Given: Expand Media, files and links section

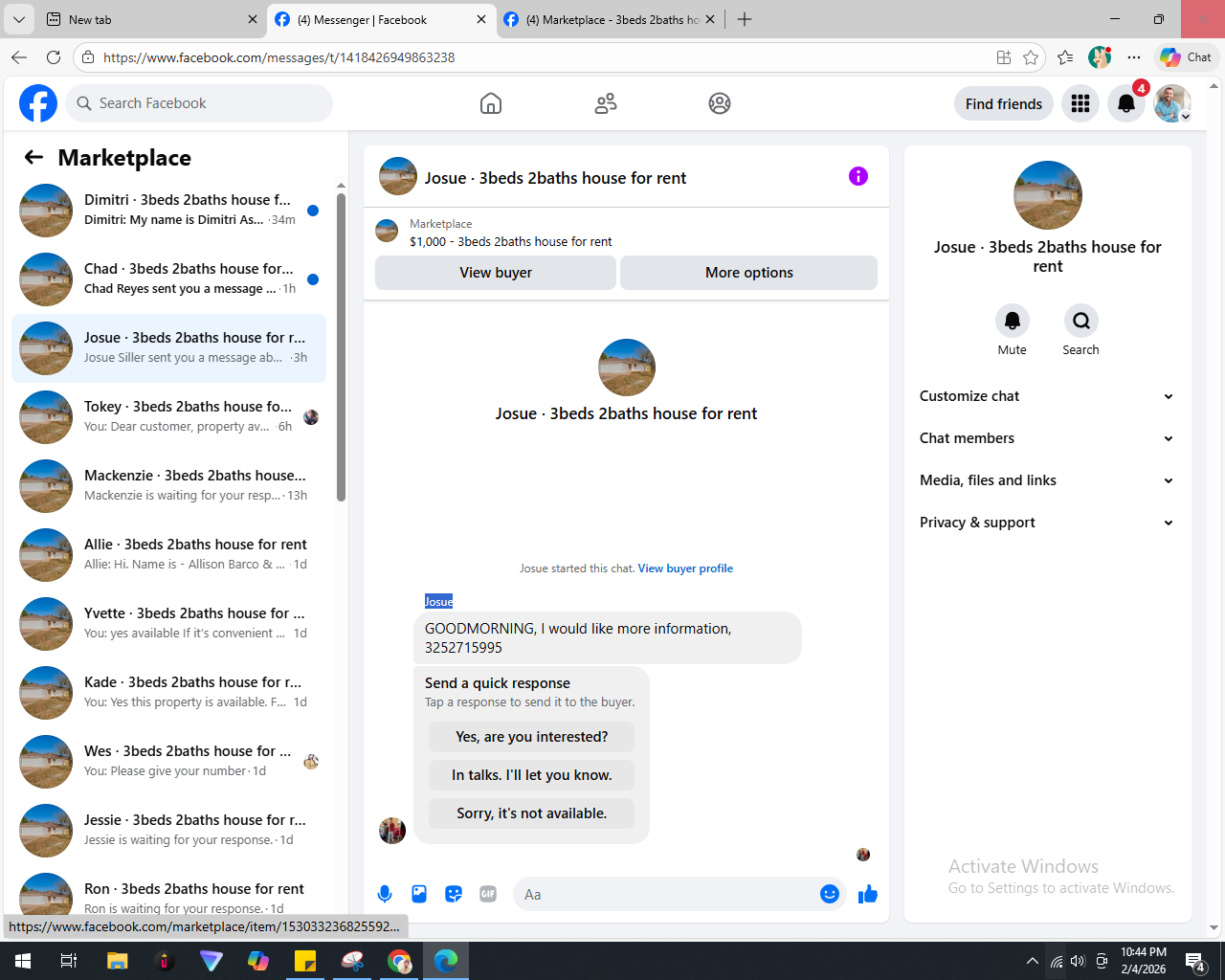Looking at the screenshot, I should (x=1047, y=480).
